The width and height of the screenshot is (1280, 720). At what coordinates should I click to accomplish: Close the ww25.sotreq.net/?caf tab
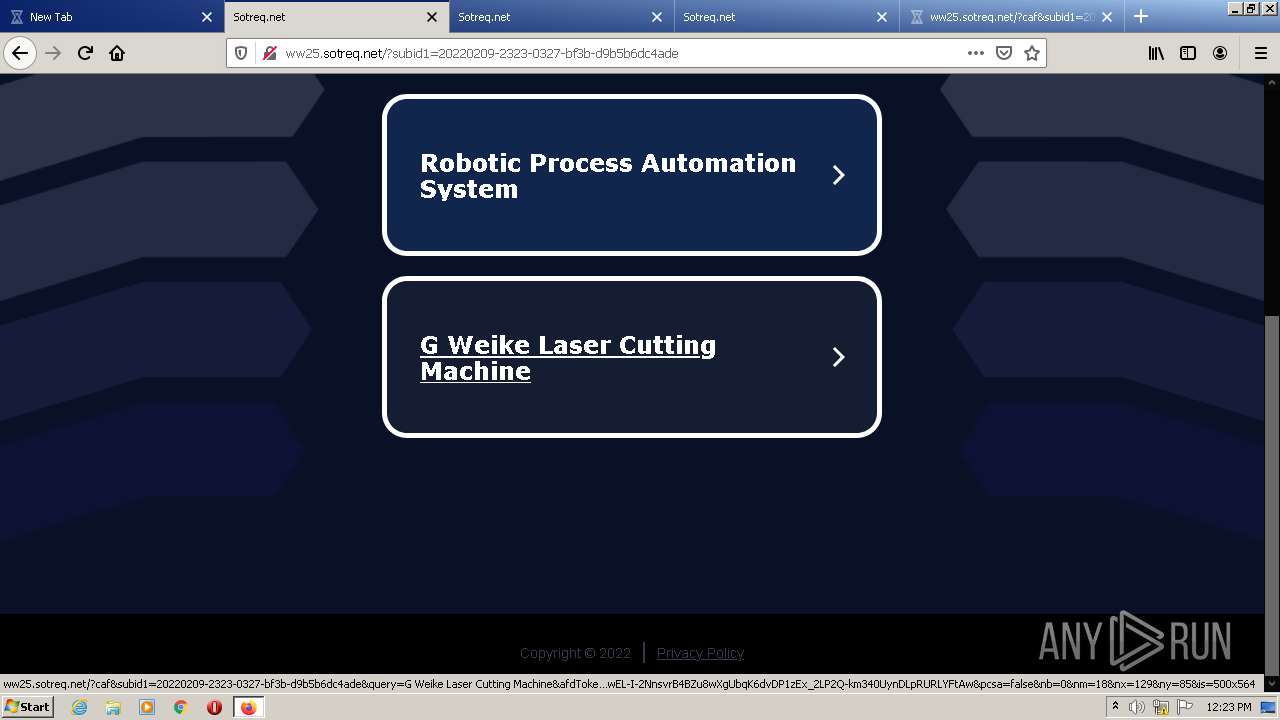[1107, 17]
